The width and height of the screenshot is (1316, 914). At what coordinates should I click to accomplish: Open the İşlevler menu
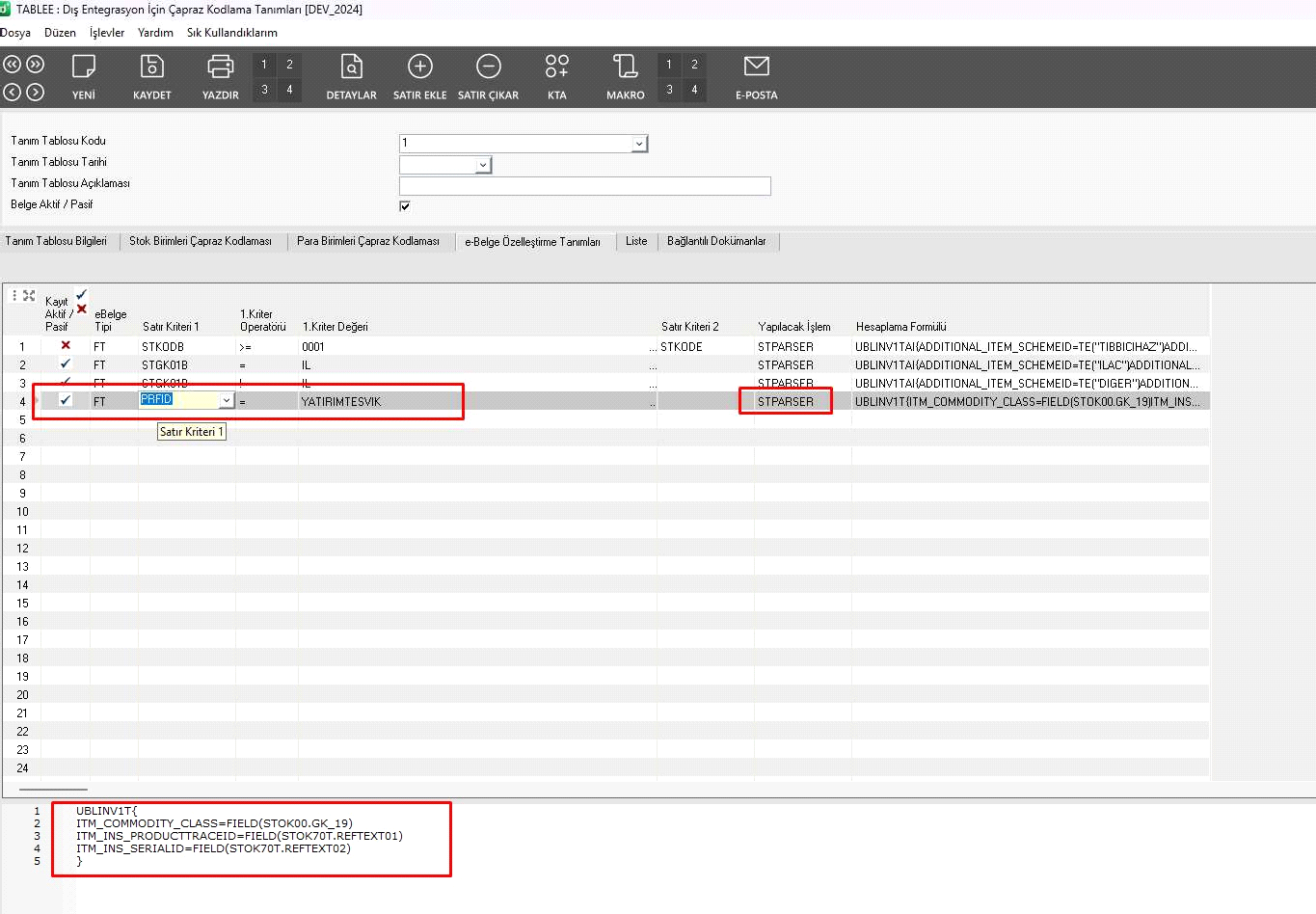107,33
